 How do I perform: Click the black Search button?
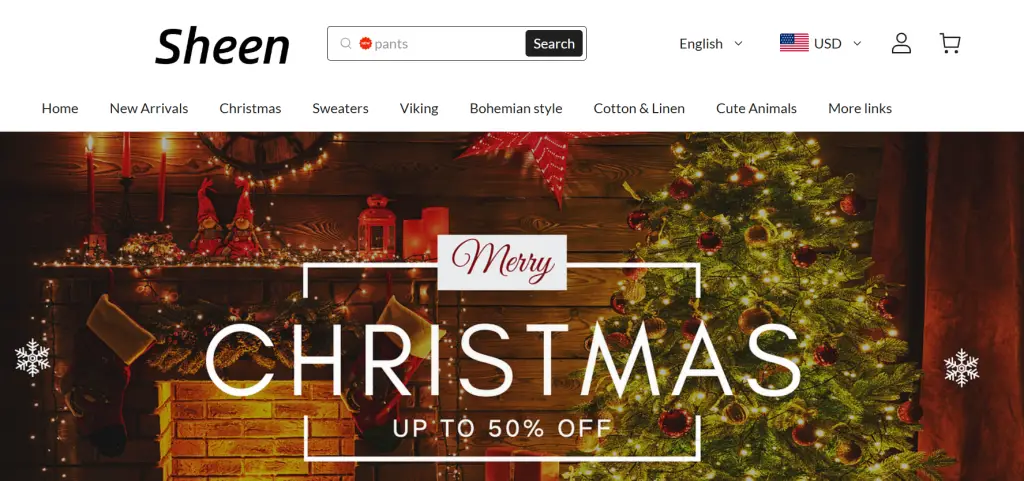pyautogui.click(x=554, y=44)
